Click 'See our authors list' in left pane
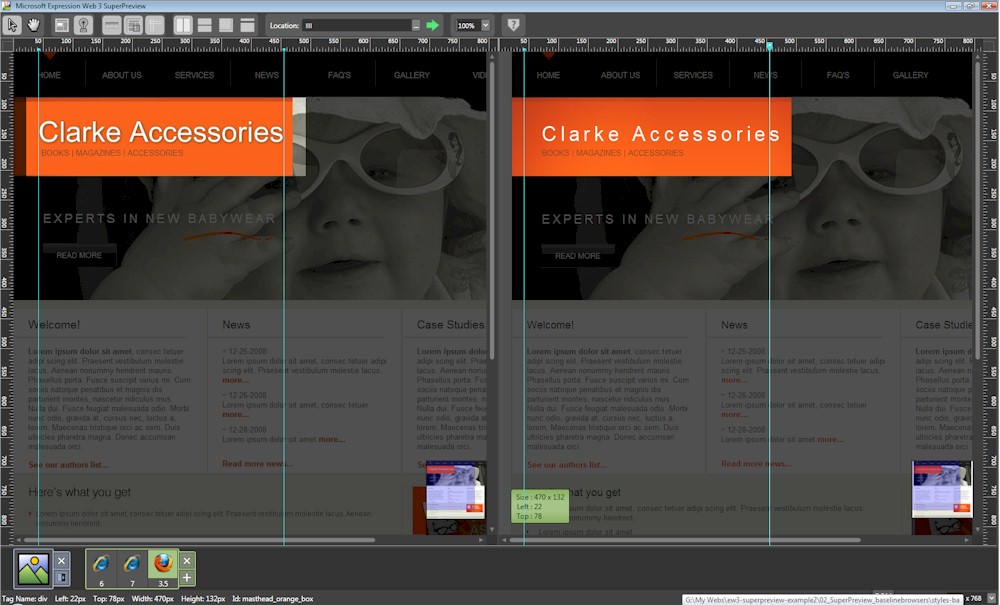This screenshot has width=1000, height=605. (68, 465)
